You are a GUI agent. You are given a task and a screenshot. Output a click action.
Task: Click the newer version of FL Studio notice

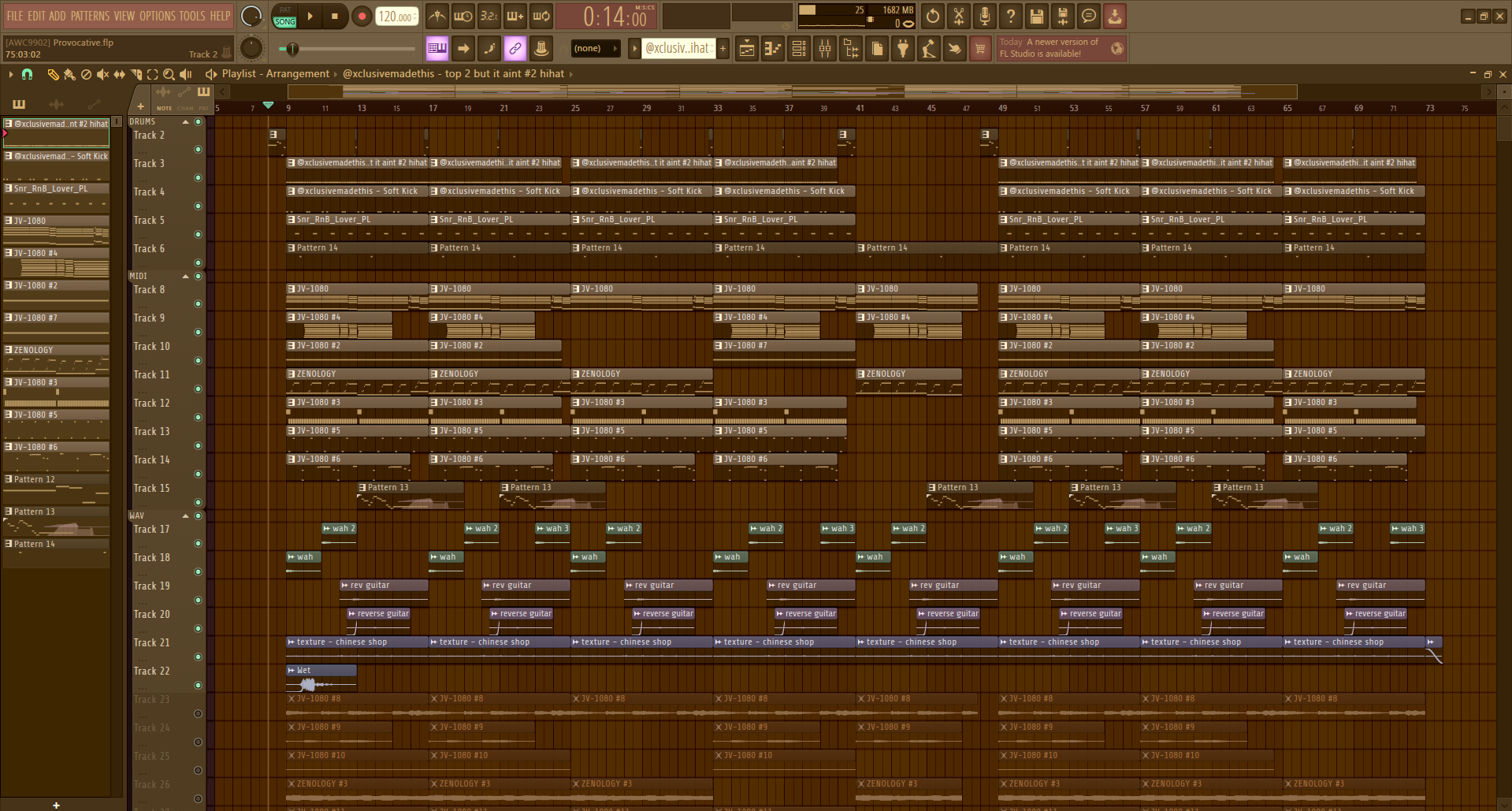(x=1061, y=48)
